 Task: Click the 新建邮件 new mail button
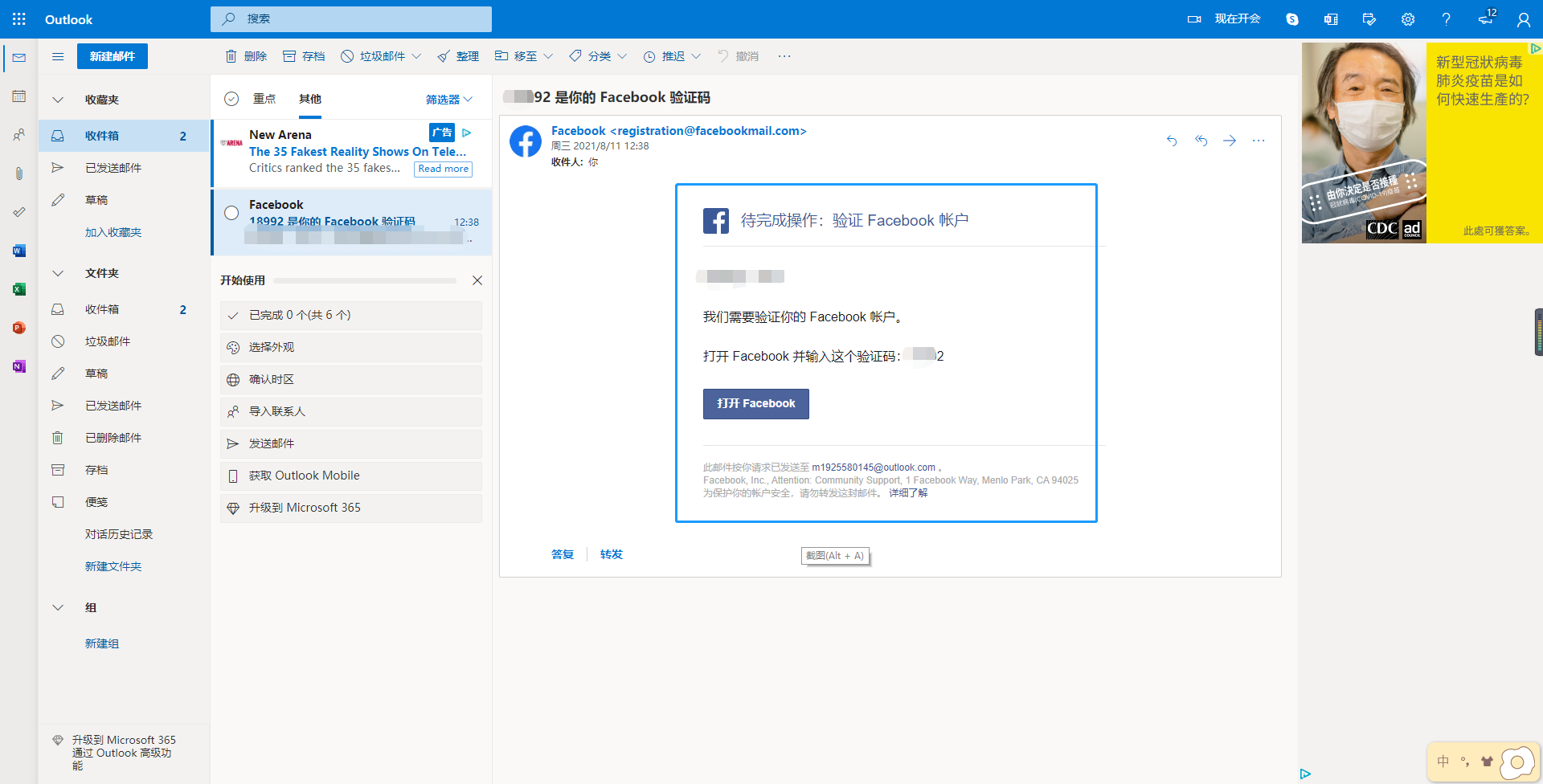(x=113, y=56)
